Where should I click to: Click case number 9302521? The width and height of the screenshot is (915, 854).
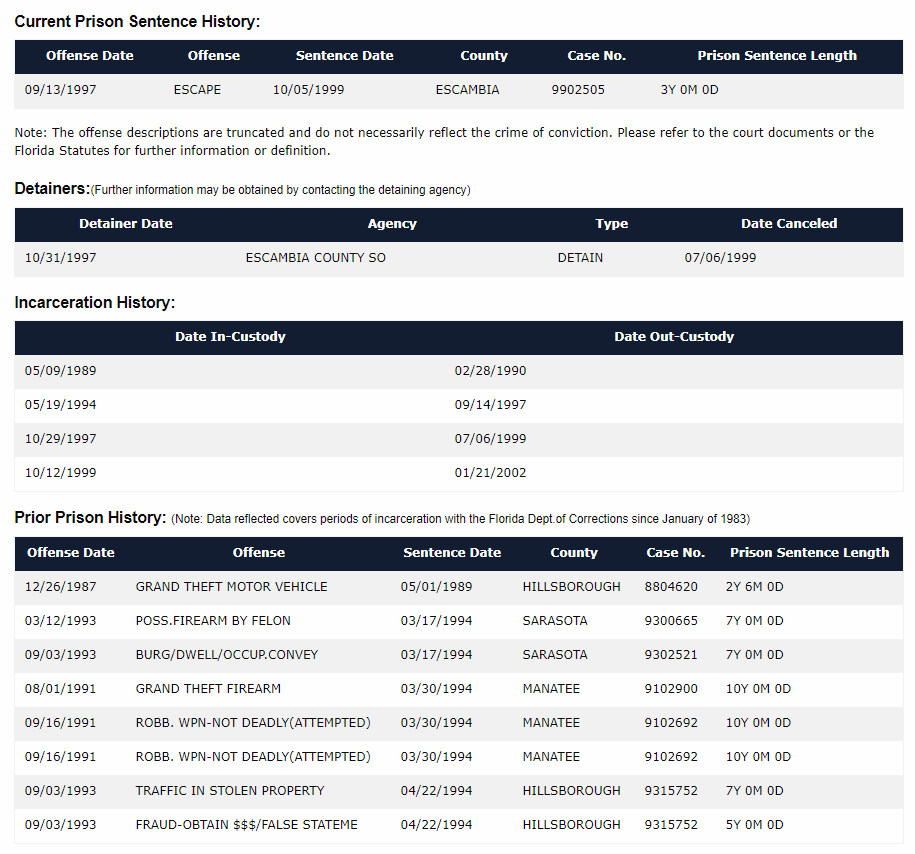(x=671, y=655)
